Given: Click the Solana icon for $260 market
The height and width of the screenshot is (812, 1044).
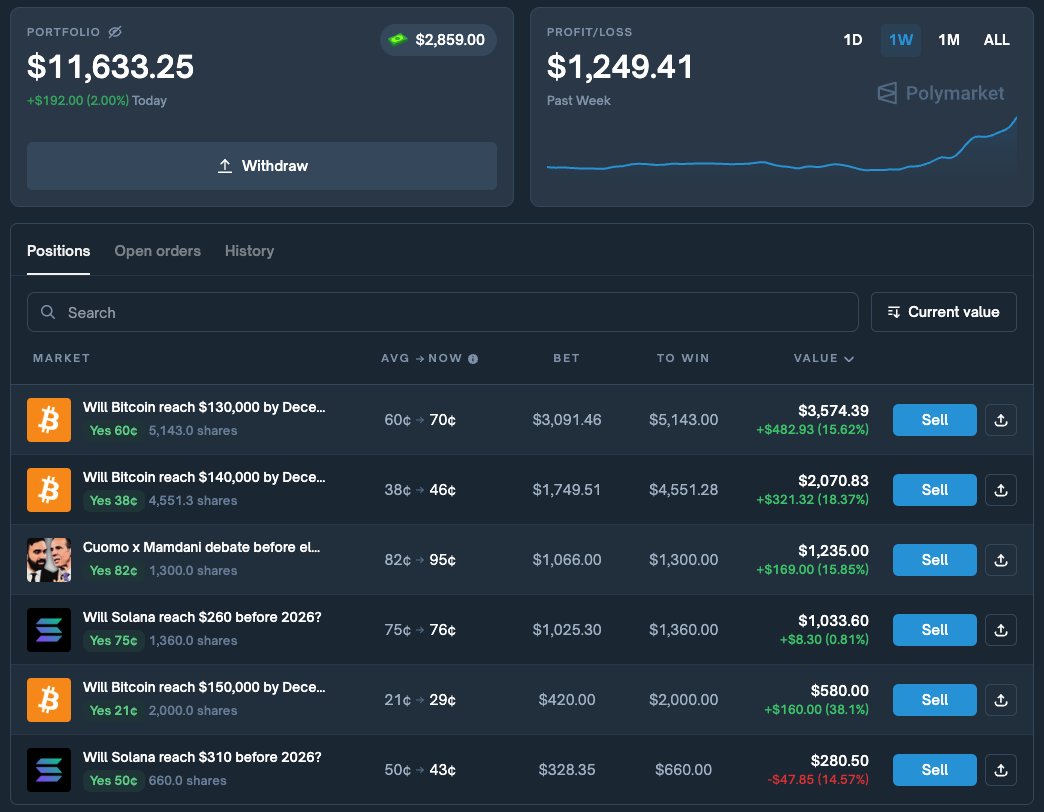Looking at the screenshot, I should [48, 630].
